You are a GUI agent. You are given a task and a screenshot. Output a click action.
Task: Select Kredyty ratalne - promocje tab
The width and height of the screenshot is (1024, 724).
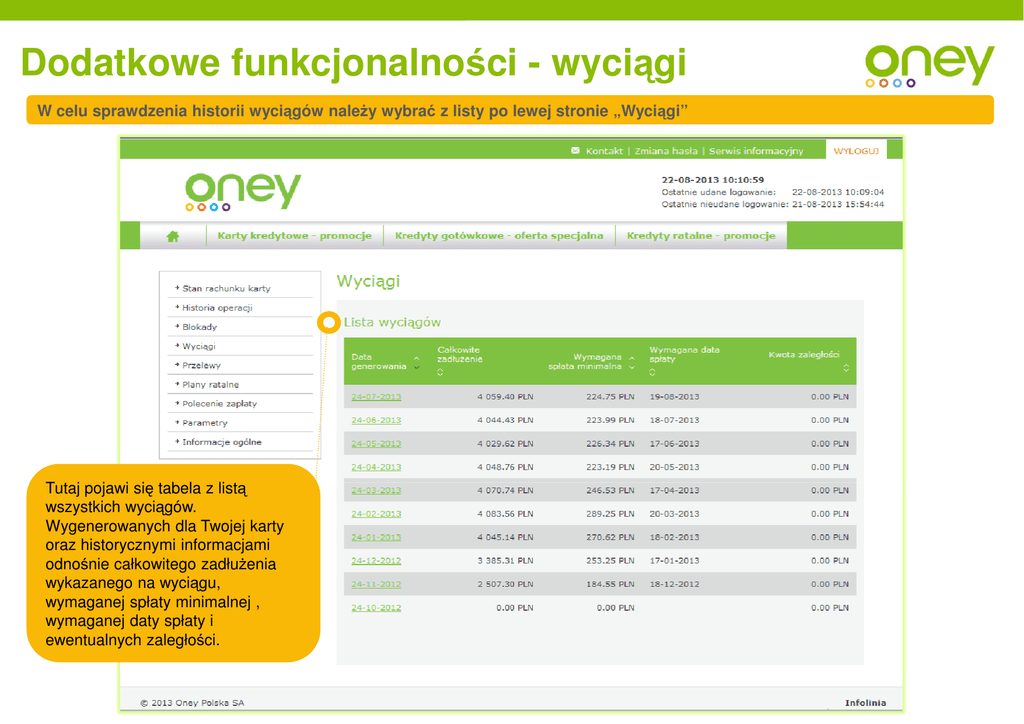tap(701, 236)
